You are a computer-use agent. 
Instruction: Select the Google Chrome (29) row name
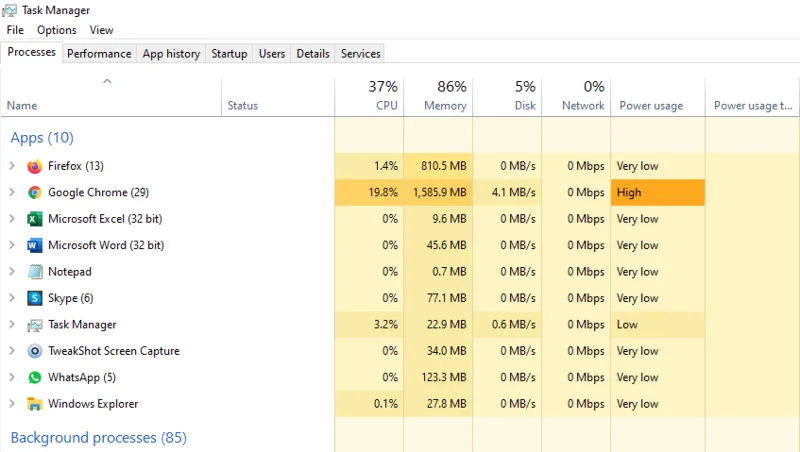[98, 192]
